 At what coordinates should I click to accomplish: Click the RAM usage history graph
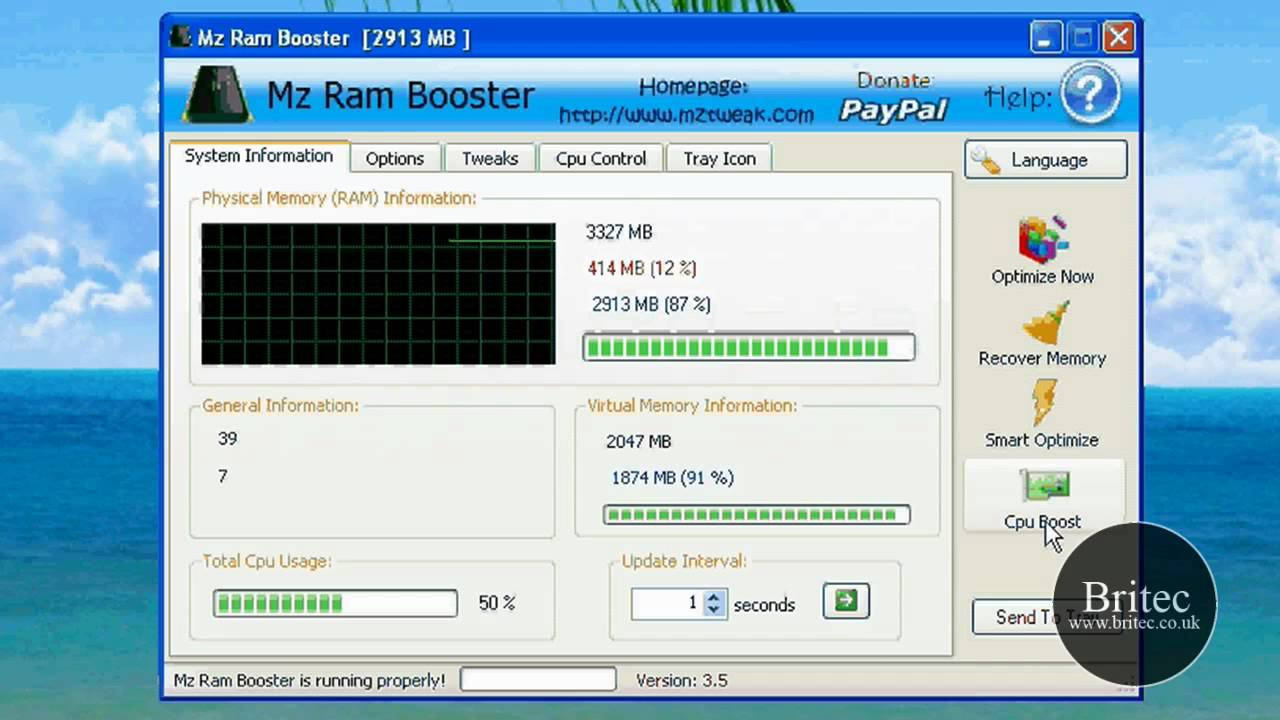pyautogui.click(x=378, y=294)
